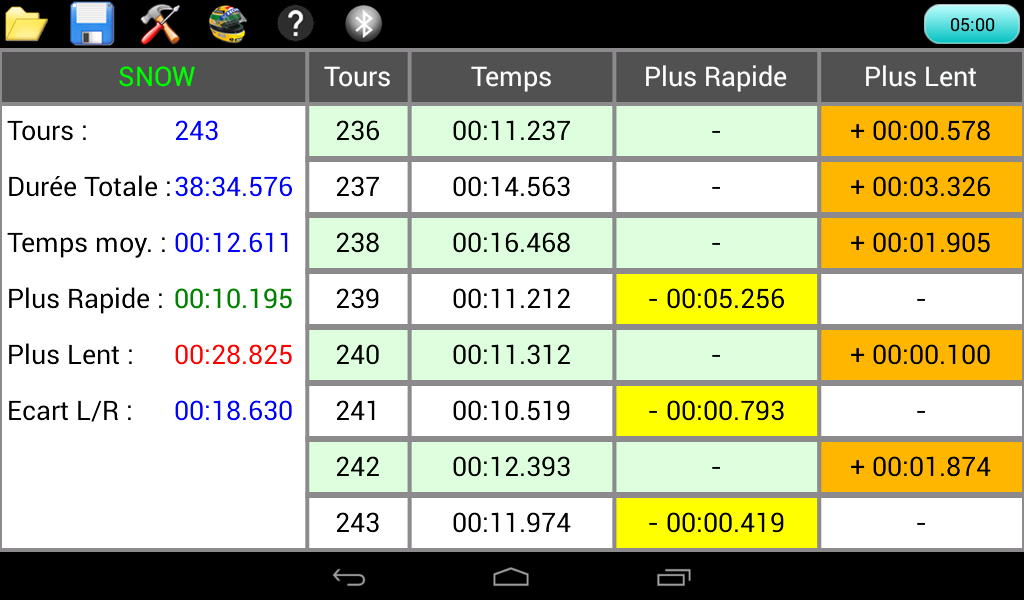Select lap time 00:11.237
The image size is (1024, 600).
click(511, 131)
